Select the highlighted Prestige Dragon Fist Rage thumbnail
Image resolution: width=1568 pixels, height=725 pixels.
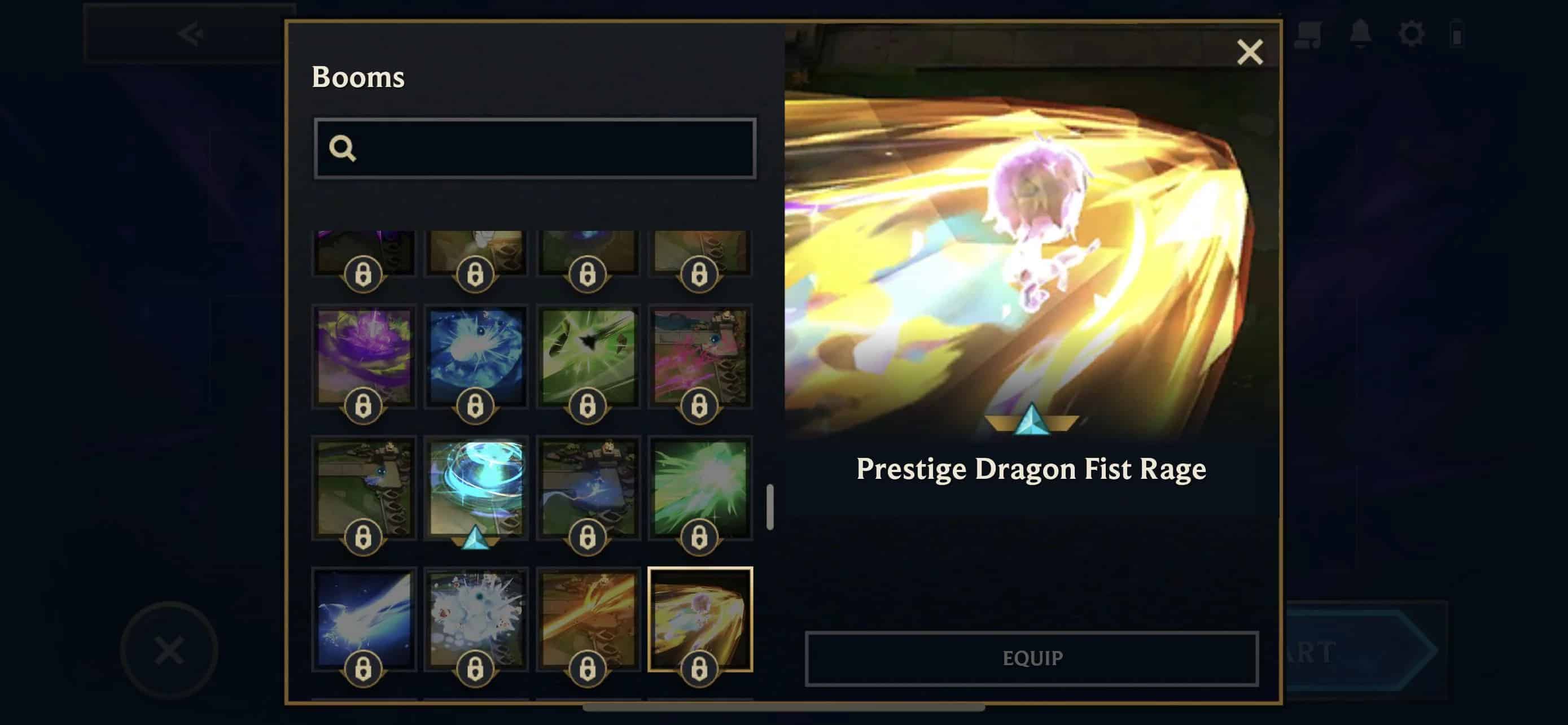(700, 619)
